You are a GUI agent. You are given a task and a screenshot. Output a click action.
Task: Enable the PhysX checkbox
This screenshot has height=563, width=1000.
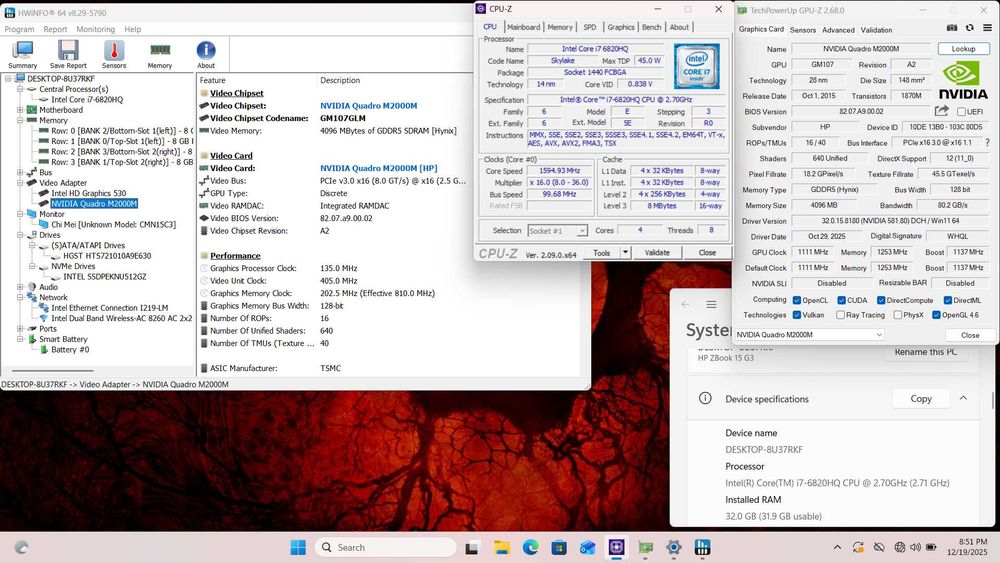(x=897, y=315)
